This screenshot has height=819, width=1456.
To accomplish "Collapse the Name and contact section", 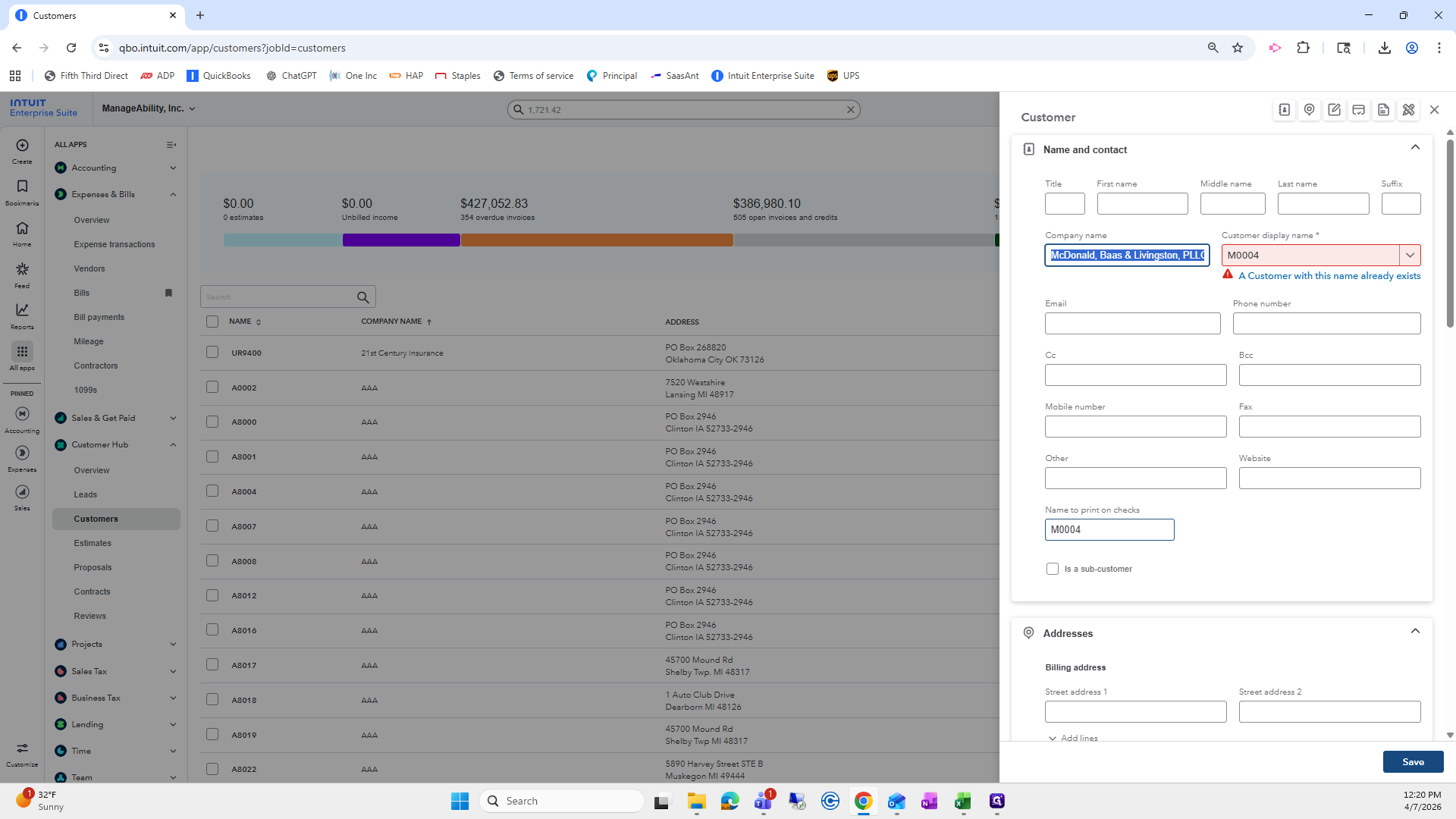I will point(1415,148).
